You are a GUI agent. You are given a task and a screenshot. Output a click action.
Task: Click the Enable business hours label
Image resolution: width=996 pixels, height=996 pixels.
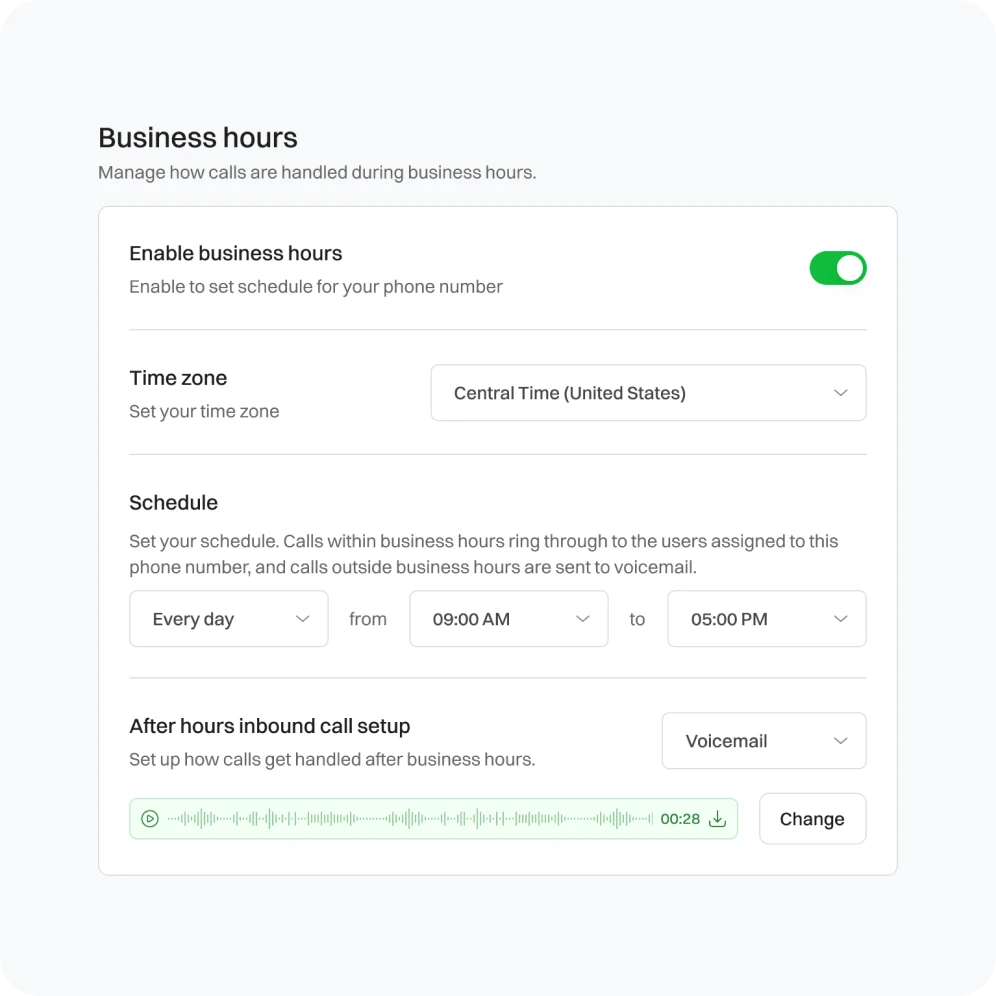(236, 254)
